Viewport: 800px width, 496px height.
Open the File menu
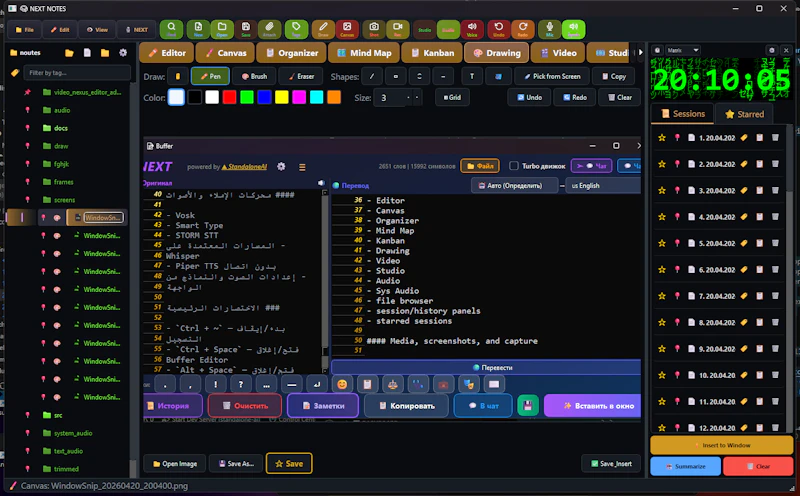coord(24,30)
